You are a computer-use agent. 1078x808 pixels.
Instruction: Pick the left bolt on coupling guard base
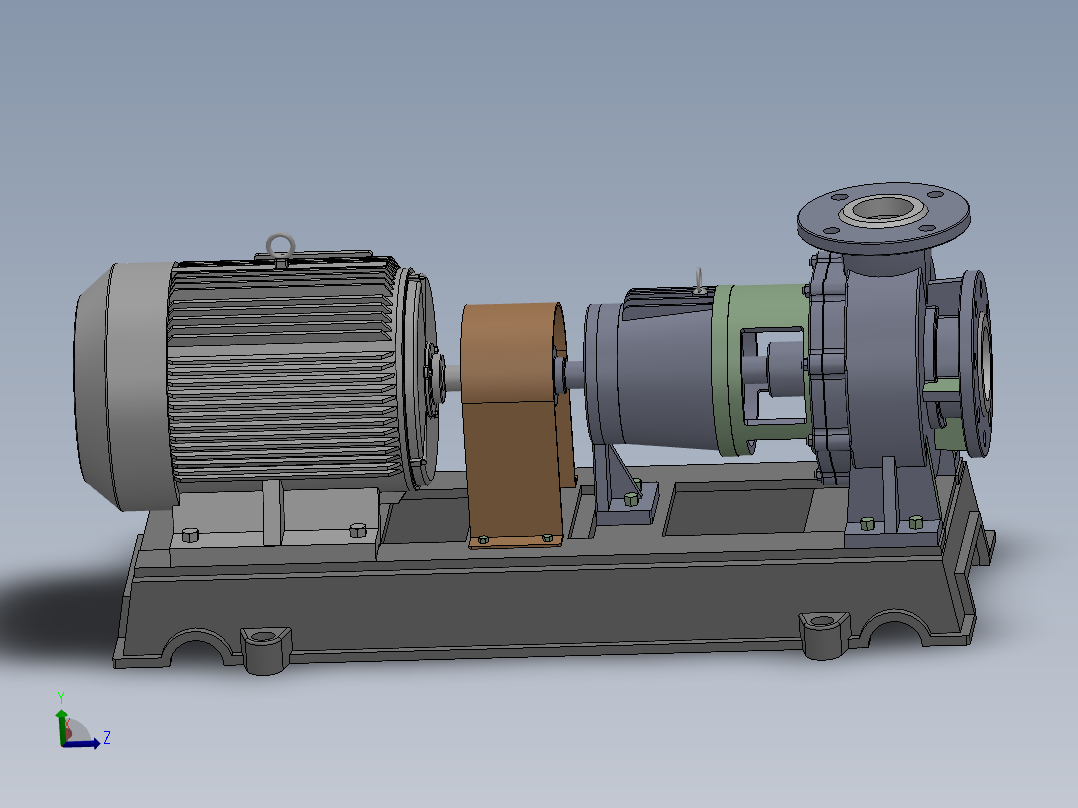coord(483,540)
